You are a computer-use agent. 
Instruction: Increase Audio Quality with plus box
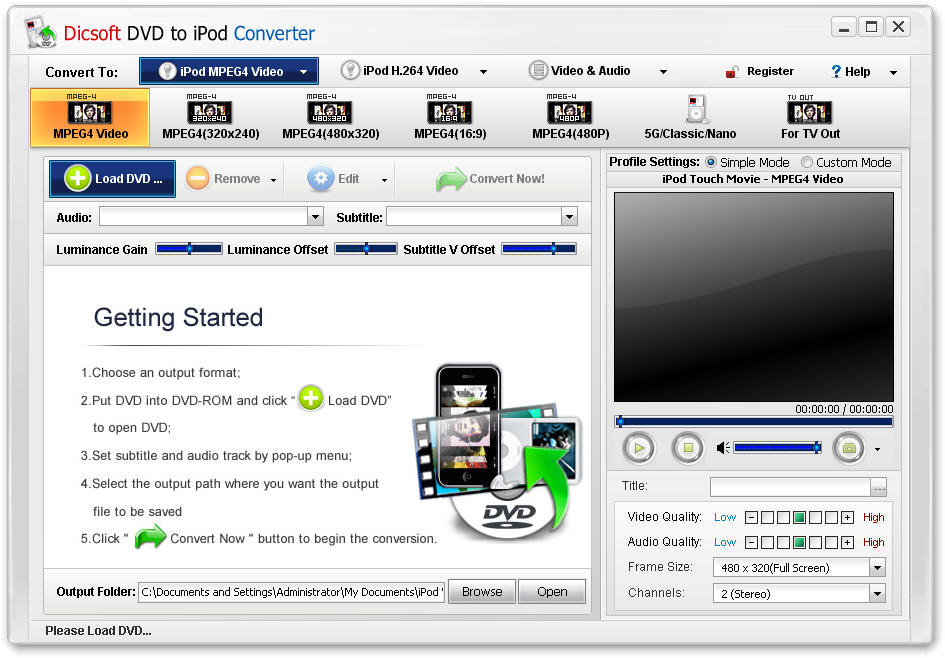pyautogui.click(x=847, y=543)
